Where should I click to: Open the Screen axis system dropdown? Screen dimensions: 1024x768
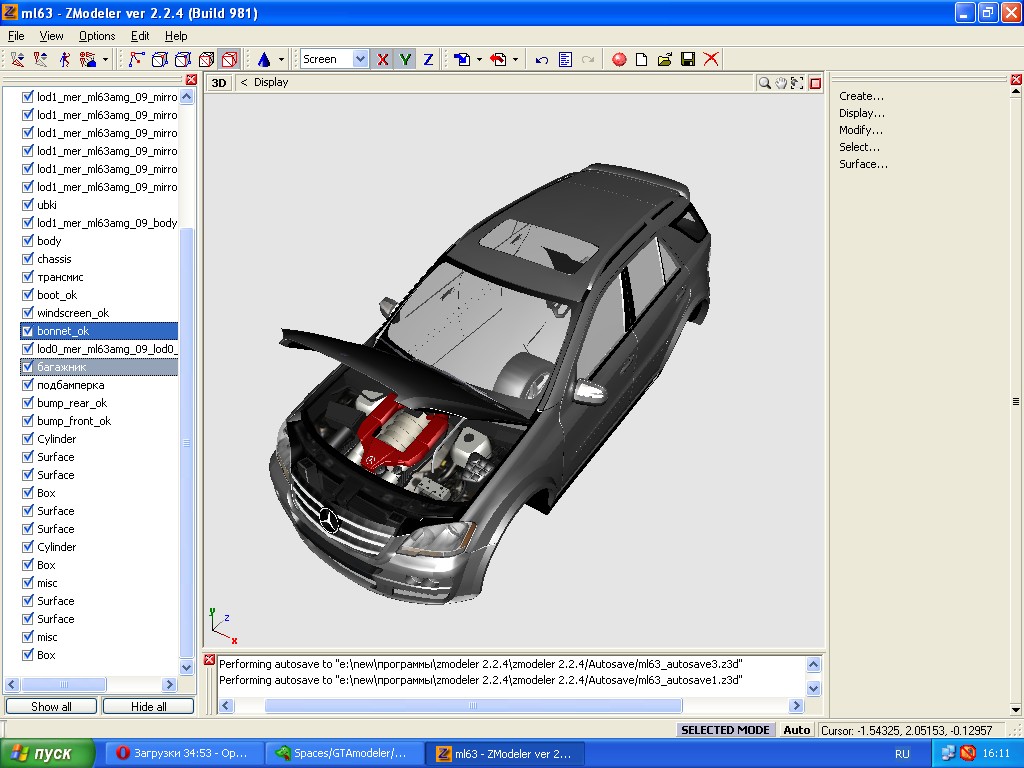[360, 59]
